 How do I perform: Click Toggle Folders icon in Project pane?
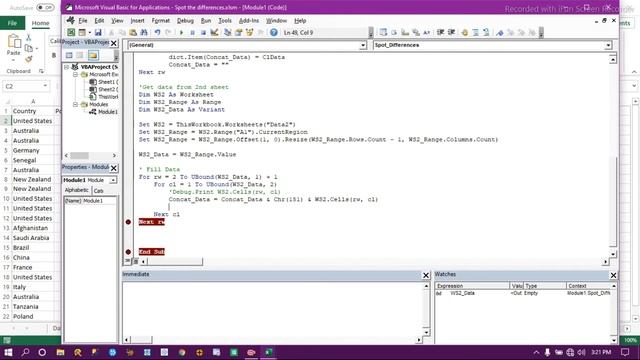(93, 55)
